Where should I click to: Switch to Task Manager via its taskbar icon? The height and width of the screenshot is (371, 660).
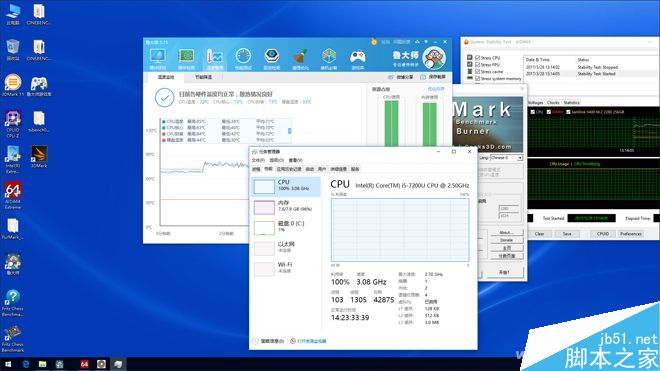[x=118, y=364]
